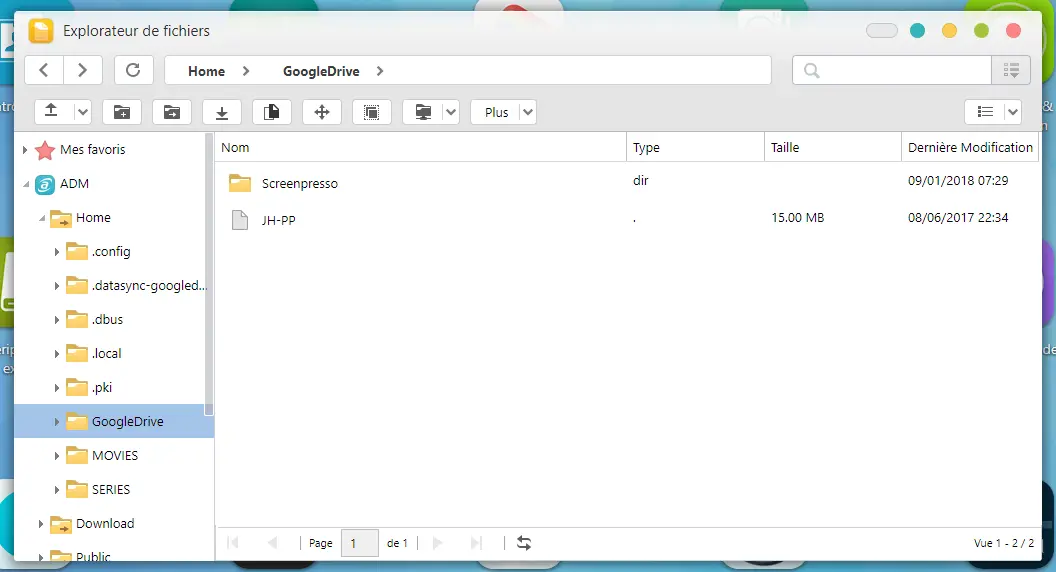Screen dimensions: 1056x572
Task: Expand the .pki folder
Action: 57,388
